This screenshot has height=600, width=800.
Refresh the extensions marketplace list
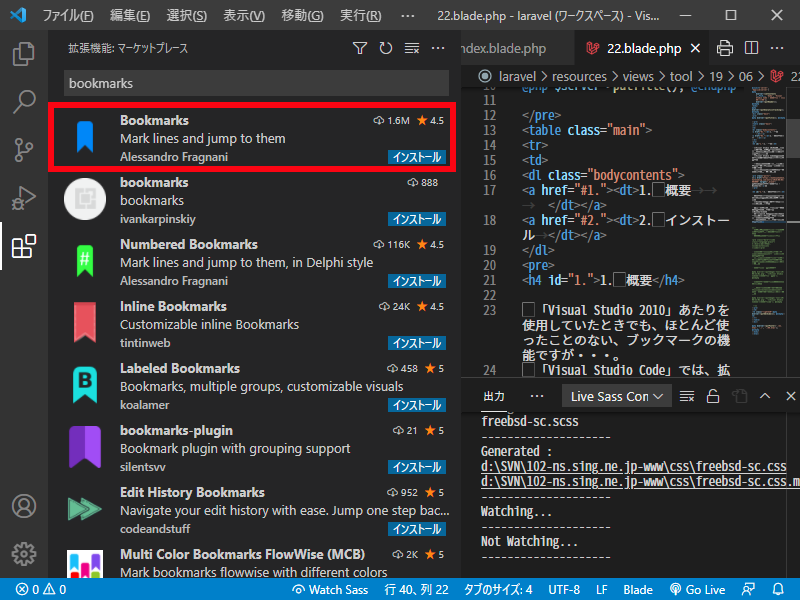coord(386,48)
